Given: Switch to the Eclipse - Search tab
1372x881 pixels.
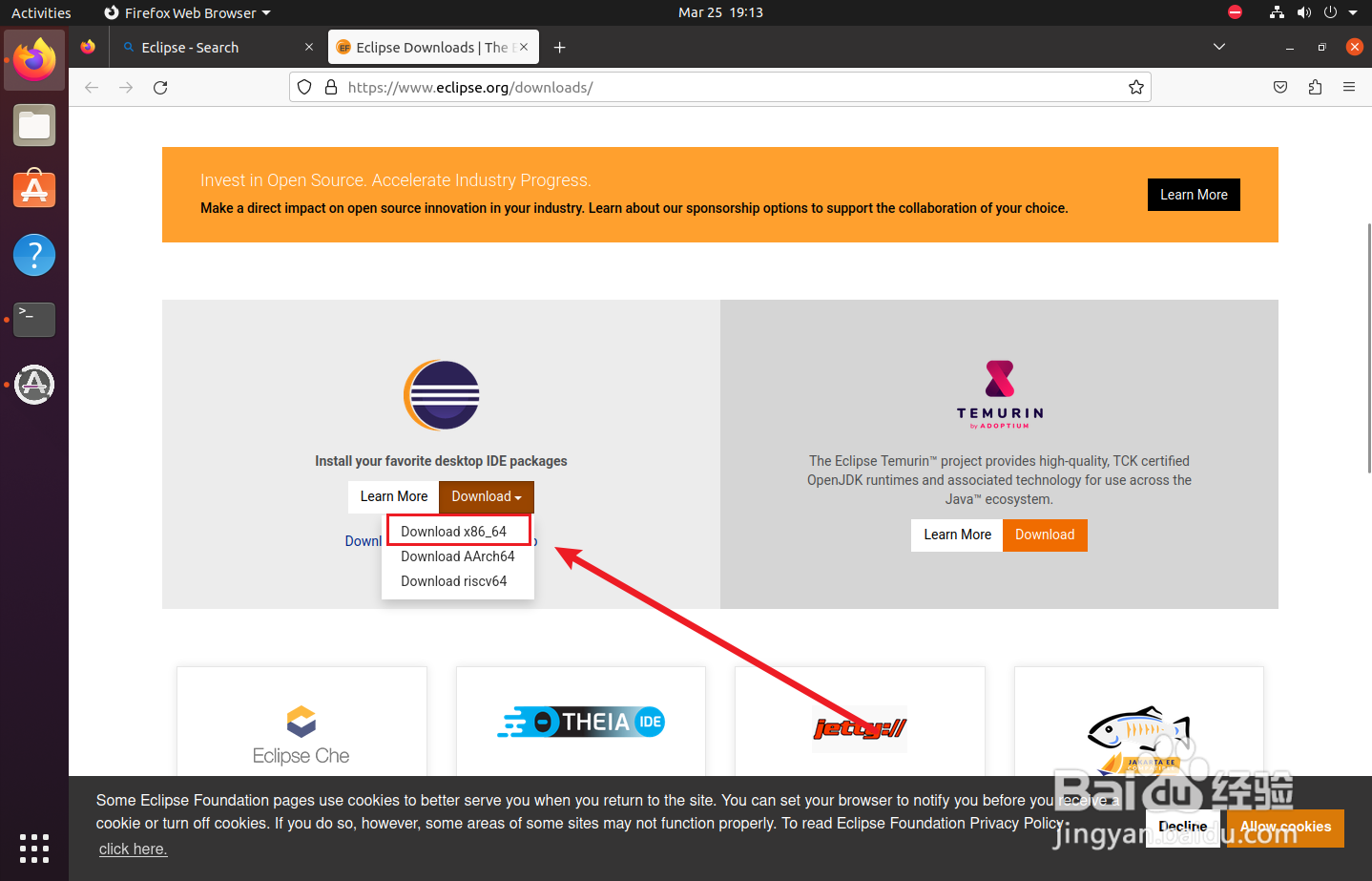Looking at the screenshot, I should point(218,48).
